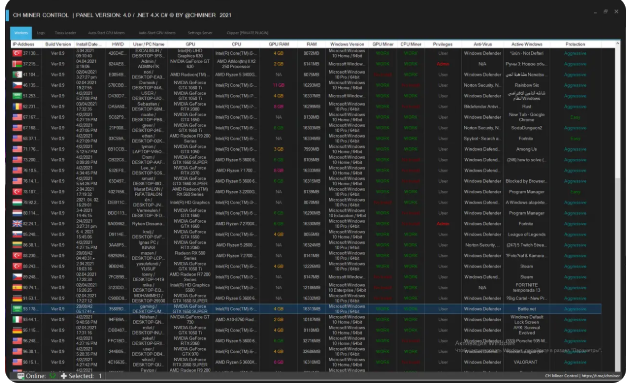Select the 11 GB cell in Rainbow Six row
The width and height of the screenshot is (628, 385).
tap(279, 85)
